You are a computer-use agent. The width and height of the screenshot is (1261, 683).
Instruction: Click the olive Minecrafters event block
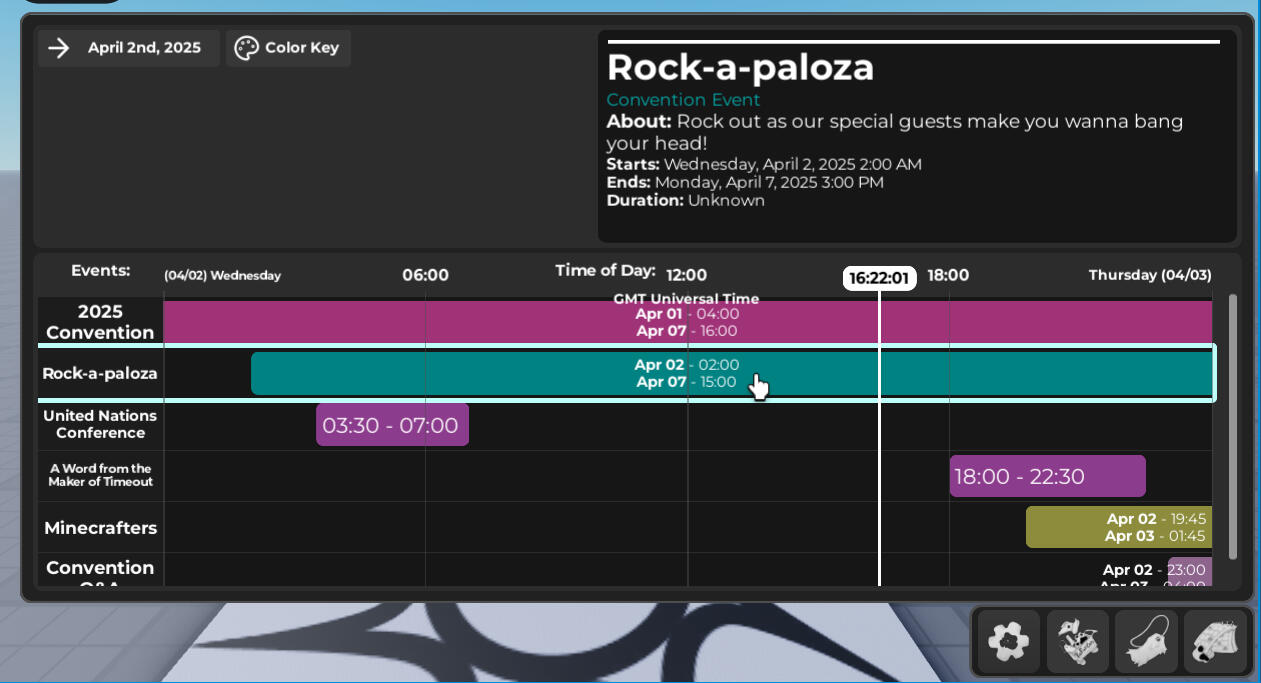[1118, 527]
